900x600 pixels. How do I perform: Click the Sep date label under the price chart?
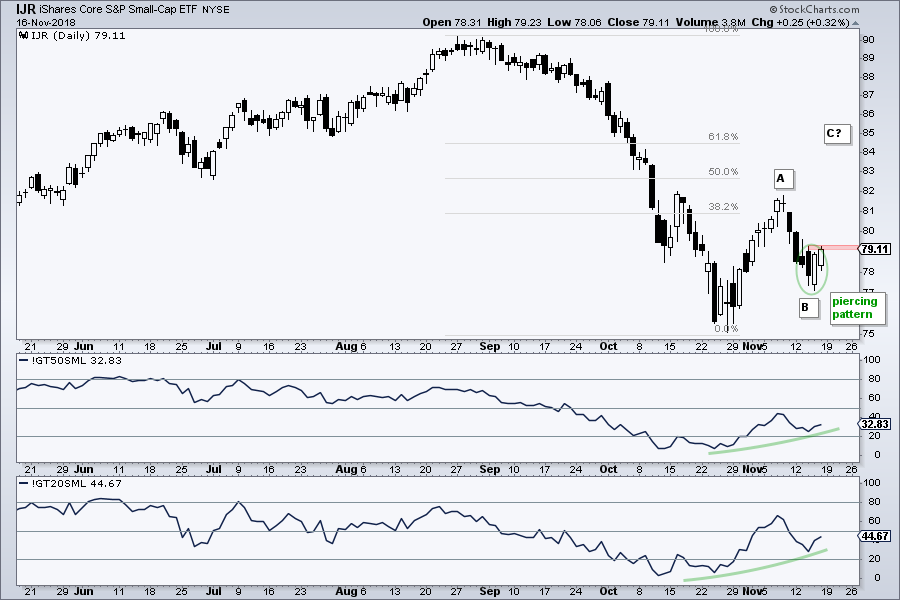tap(490, 346)
